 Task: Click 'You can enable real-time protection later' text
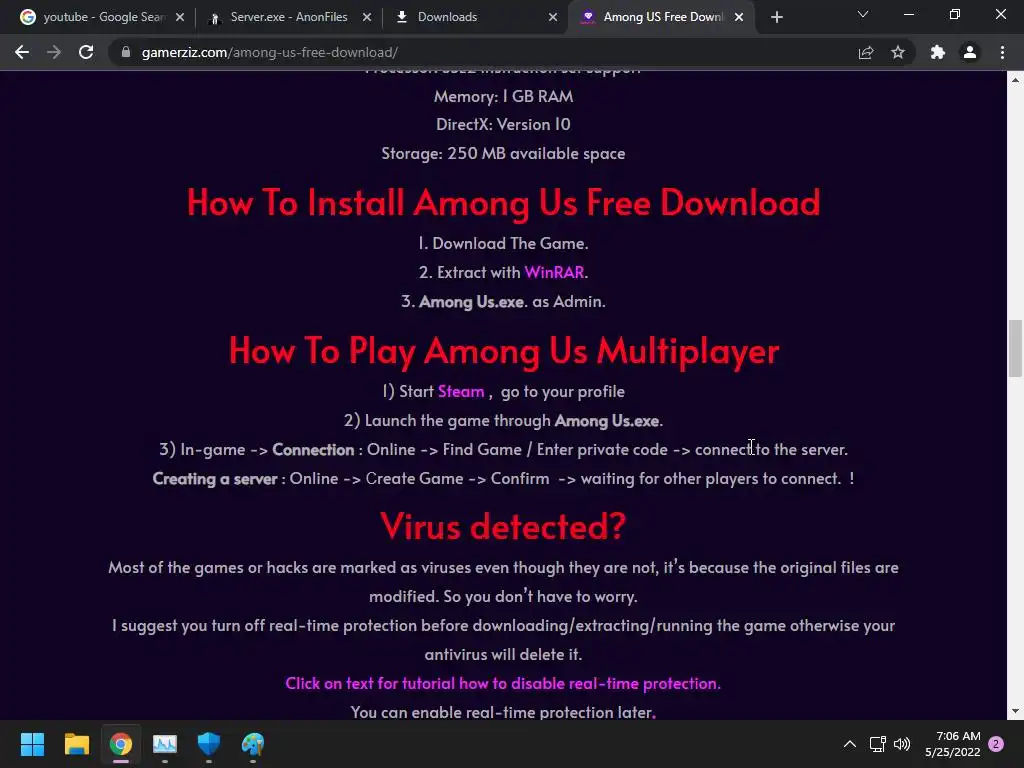pyautogui.click(x=503, y=712)
